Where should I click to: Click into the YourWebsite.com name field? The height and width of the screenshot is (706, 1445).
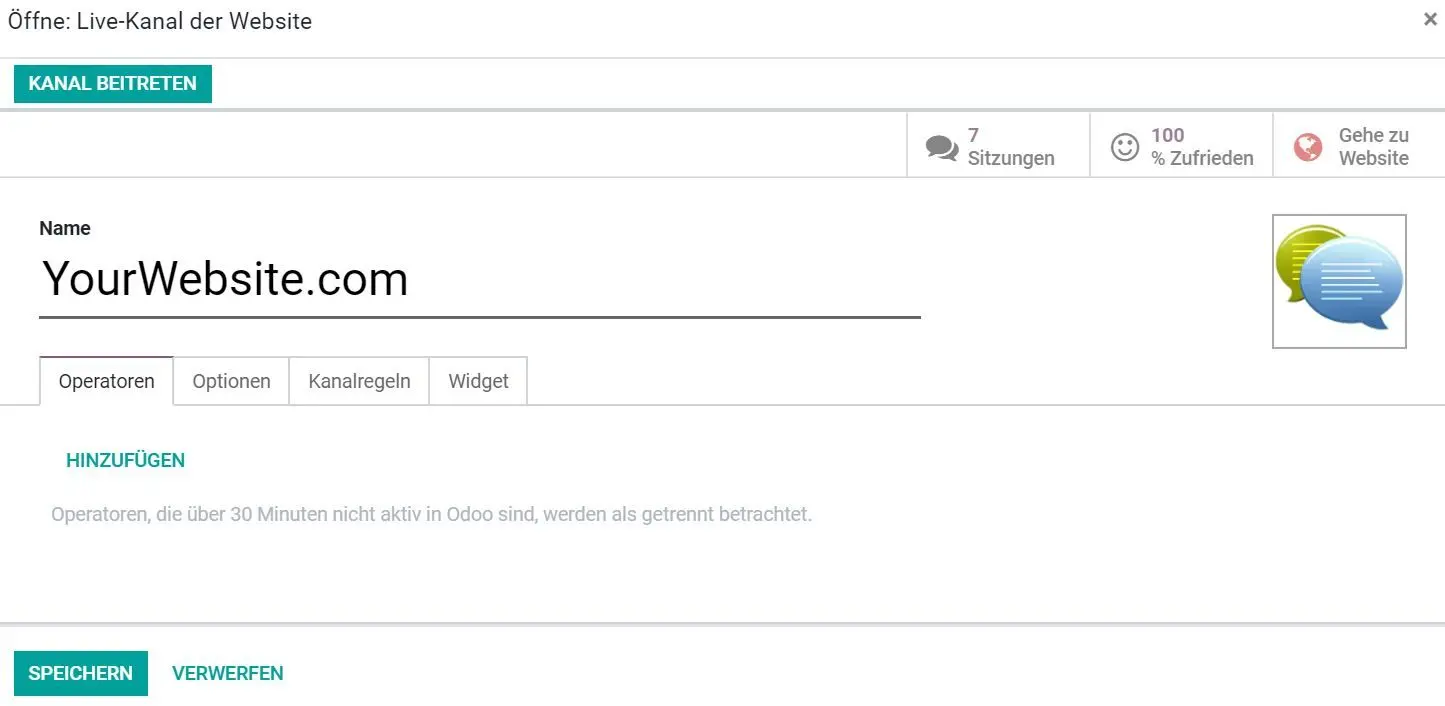pyautogui.click(x=479, y=279)
